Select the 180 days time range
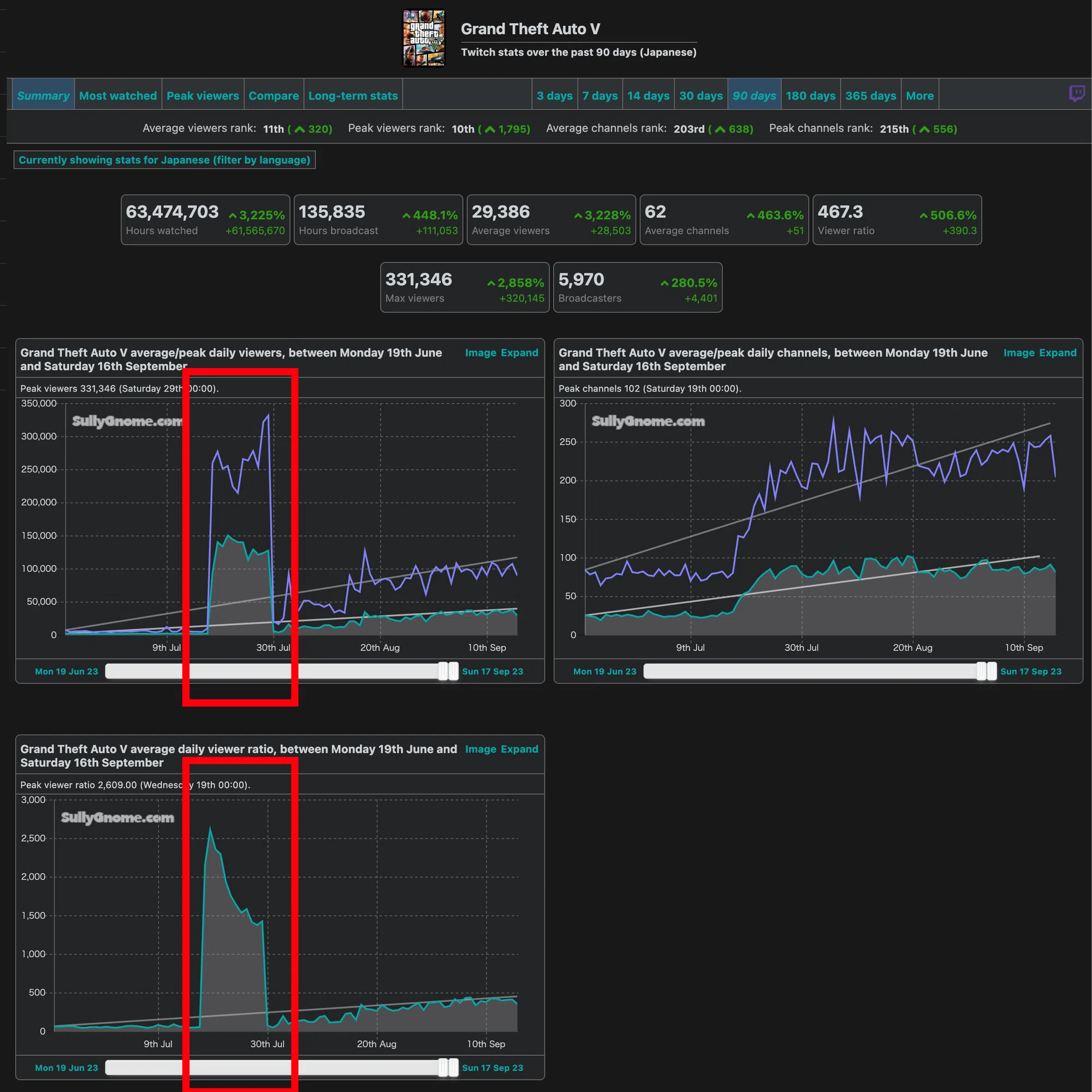This screenshot has height=1092, width=1092. (810, 96)
